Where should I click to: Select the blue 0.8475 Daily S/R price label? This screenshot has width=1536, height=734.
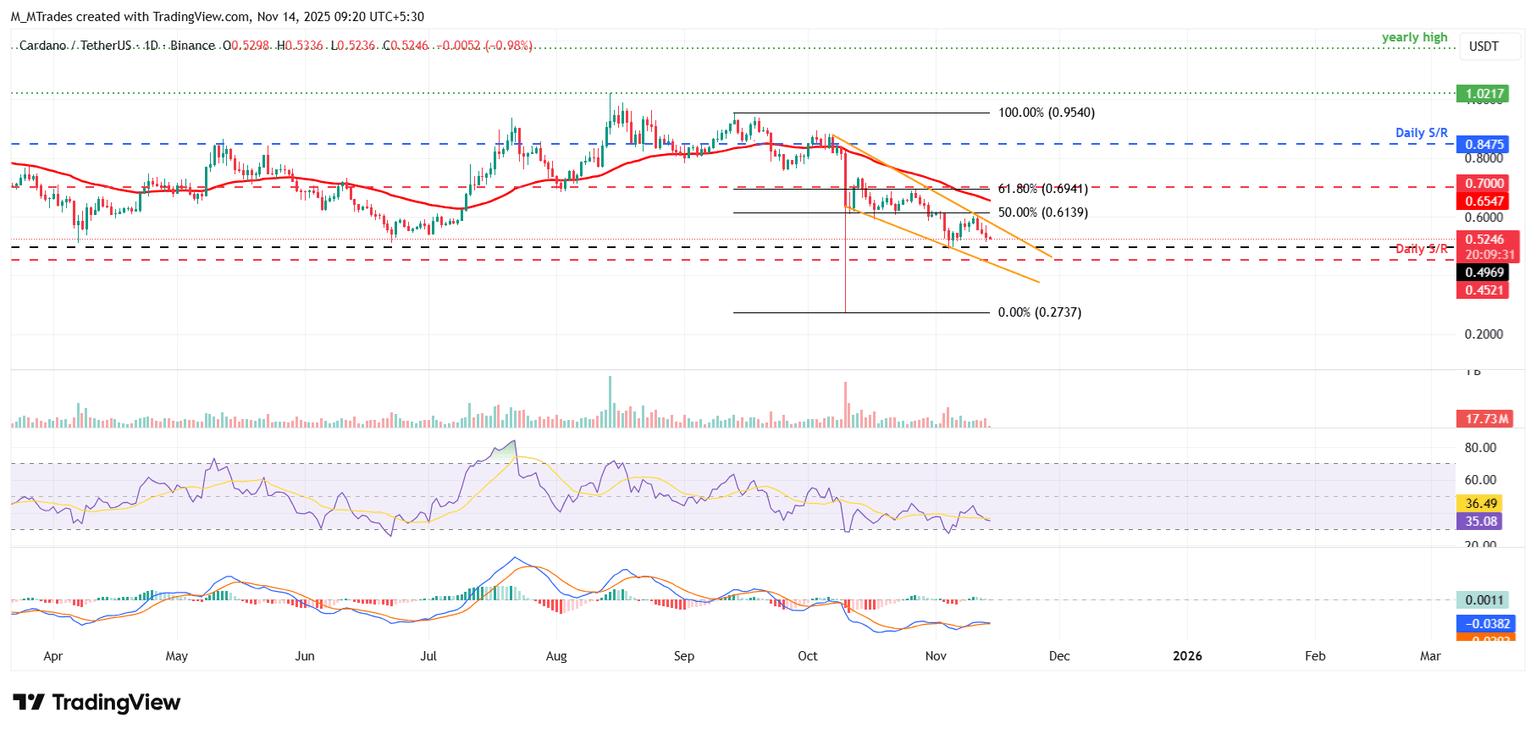click(x=1487, y=144)
